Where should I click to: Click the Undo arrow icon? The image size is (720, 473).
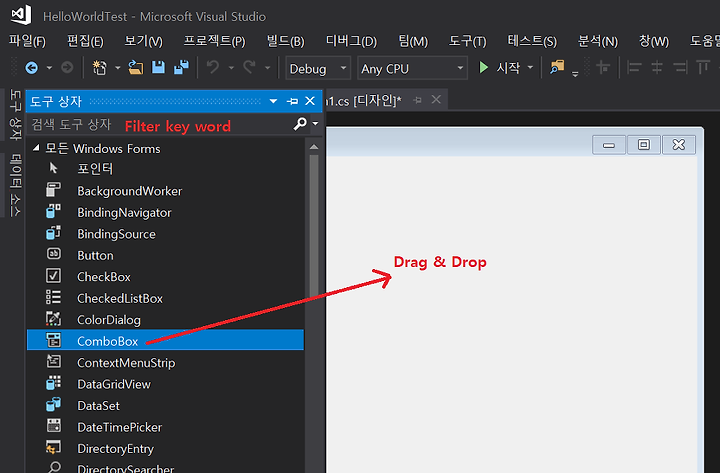(x=213, y=68)
